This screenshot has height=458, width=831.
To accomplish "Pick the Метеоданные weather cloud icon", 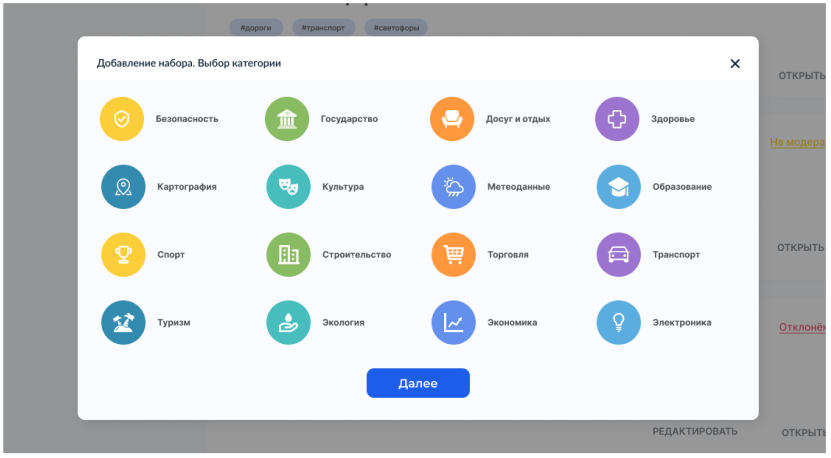I will click(x=452, y=187).
